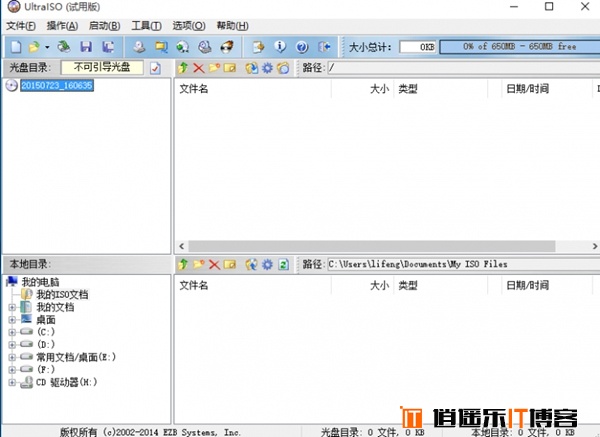
Task: Select 我的ISO文档 folder in tree
Action: click(62, 295)
